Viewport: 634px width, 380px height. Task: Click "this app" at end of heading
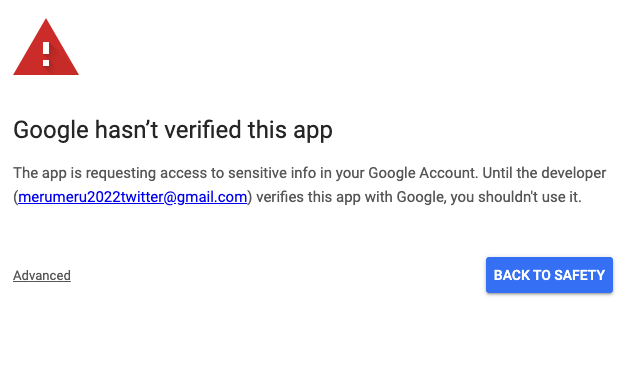pos(290,130)
